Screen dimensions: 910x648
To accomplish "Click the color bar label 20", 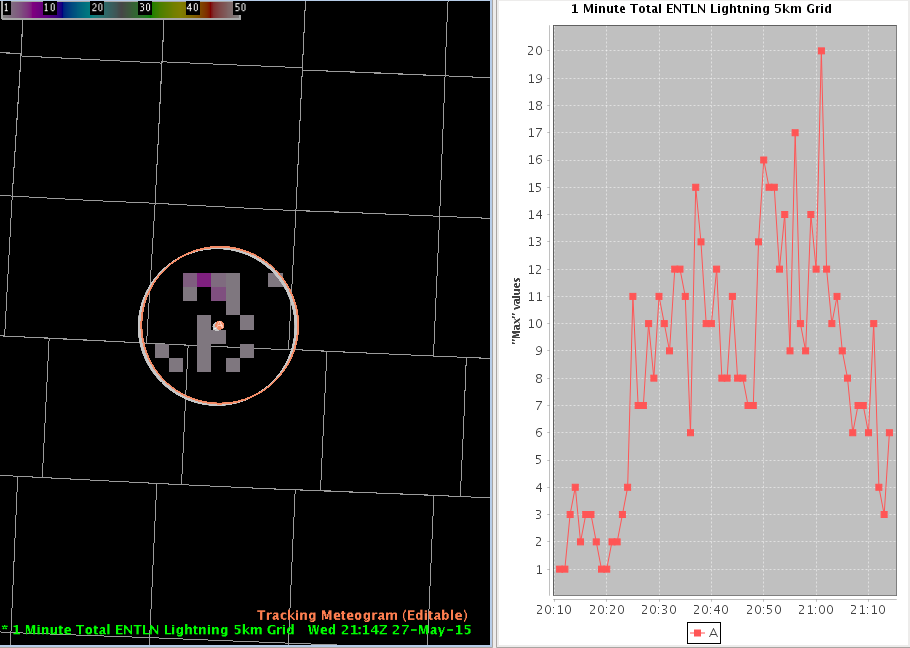I will click(x=98, y=8).
